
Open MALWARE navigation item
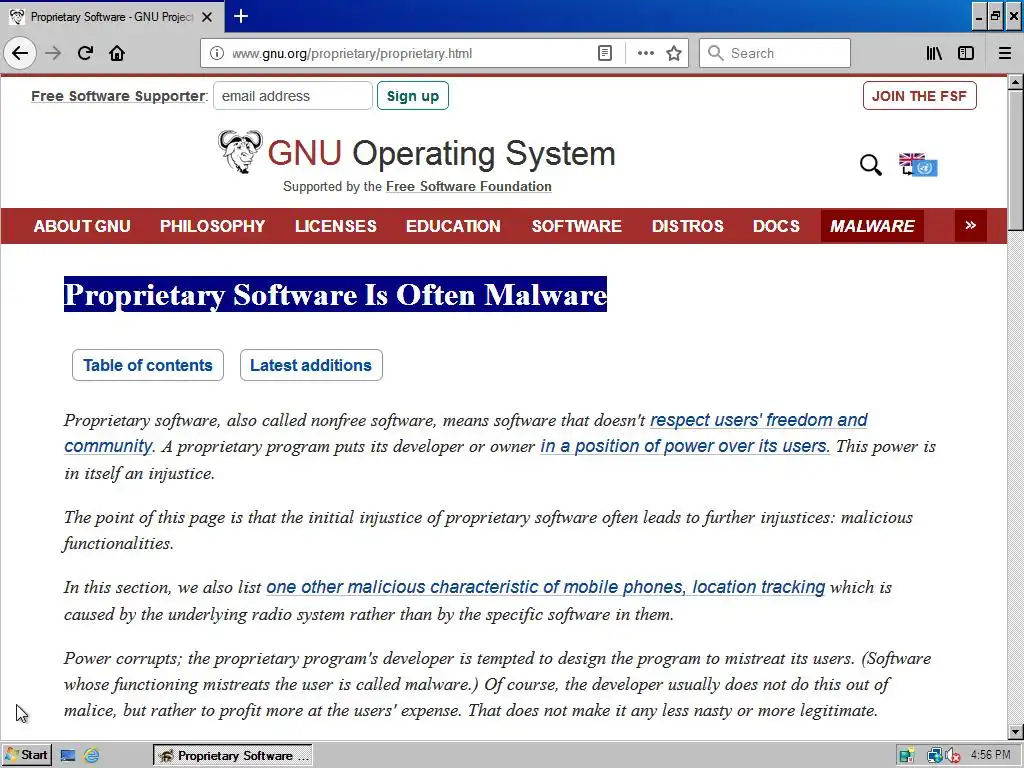point(872,226)
